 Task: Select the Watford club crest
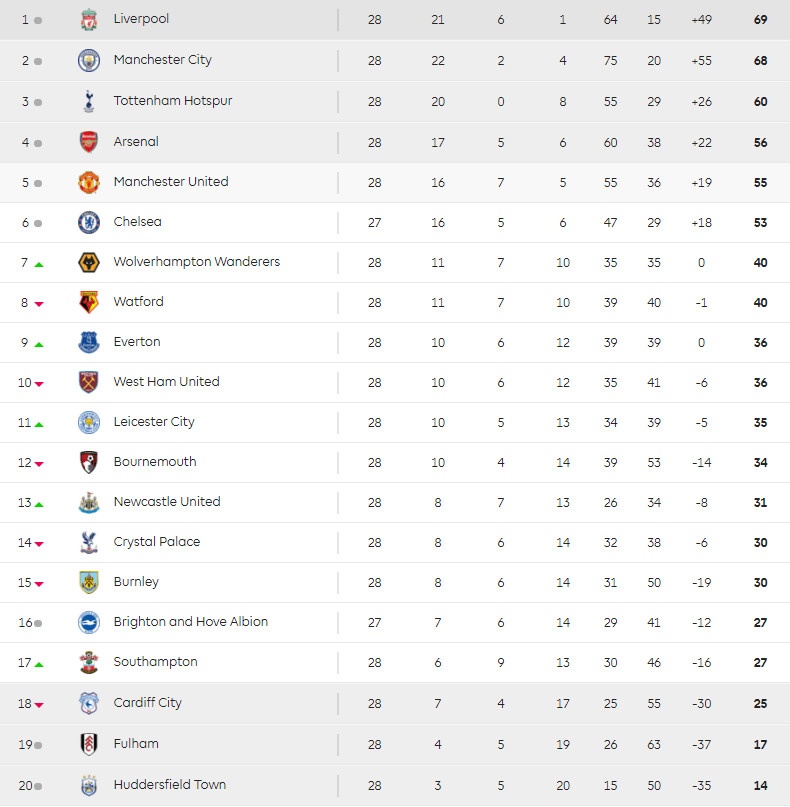(x=89, y=302)
